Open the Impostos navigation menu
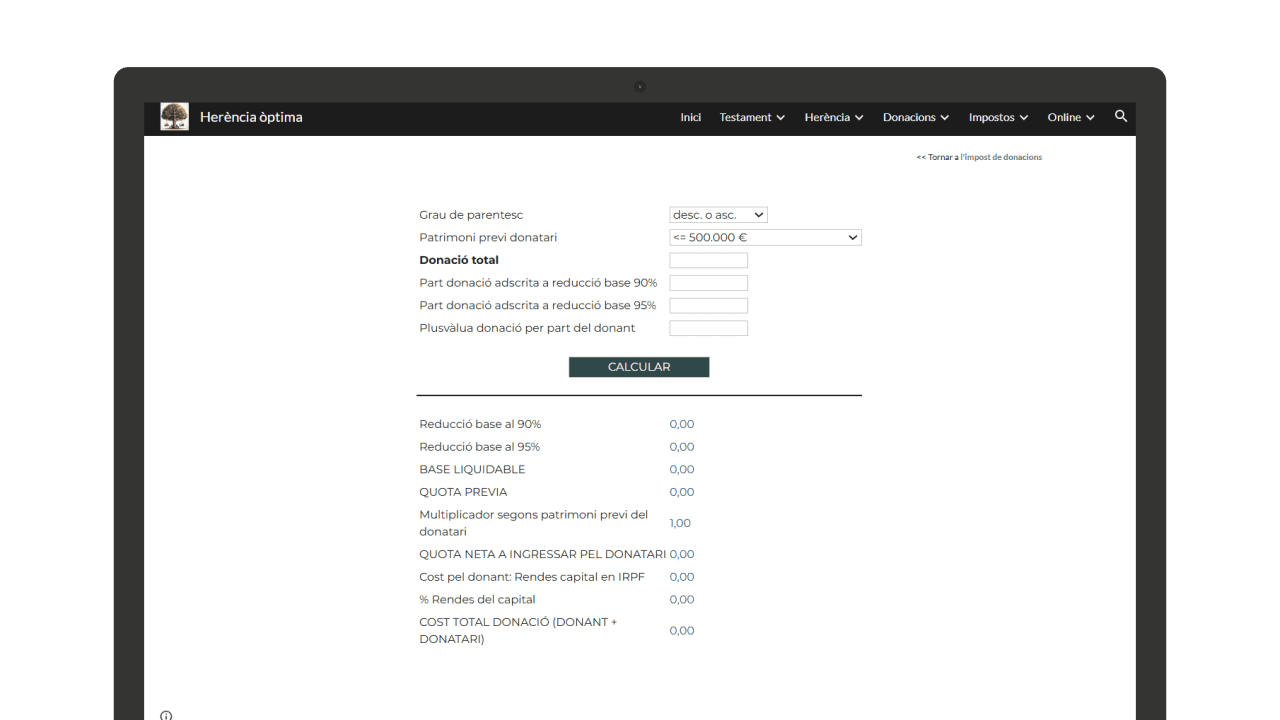This screenshot has height=720, width=1280. 998,117
